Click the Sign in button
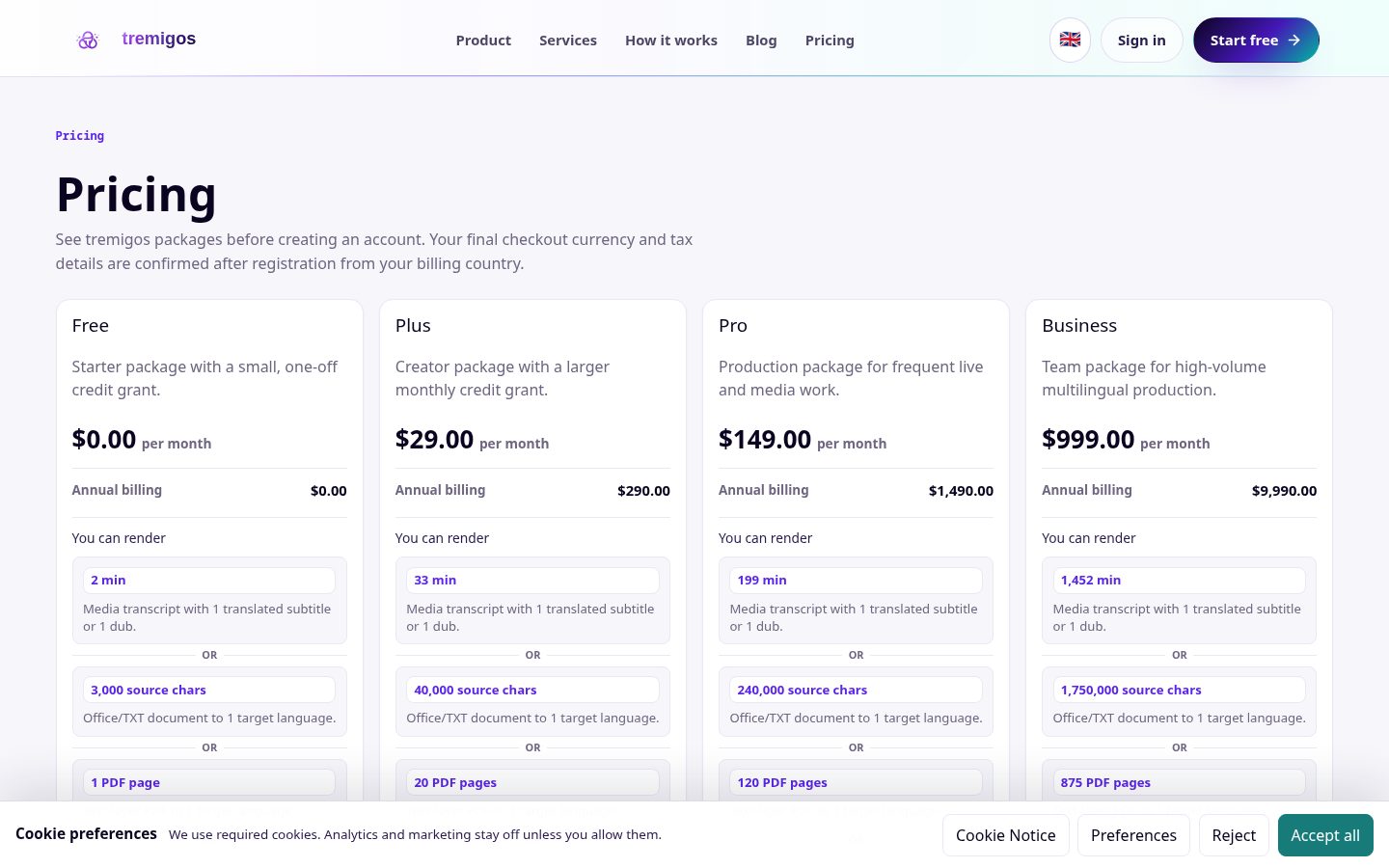This screenshot has height=868, width=1389. [1141, 41]
